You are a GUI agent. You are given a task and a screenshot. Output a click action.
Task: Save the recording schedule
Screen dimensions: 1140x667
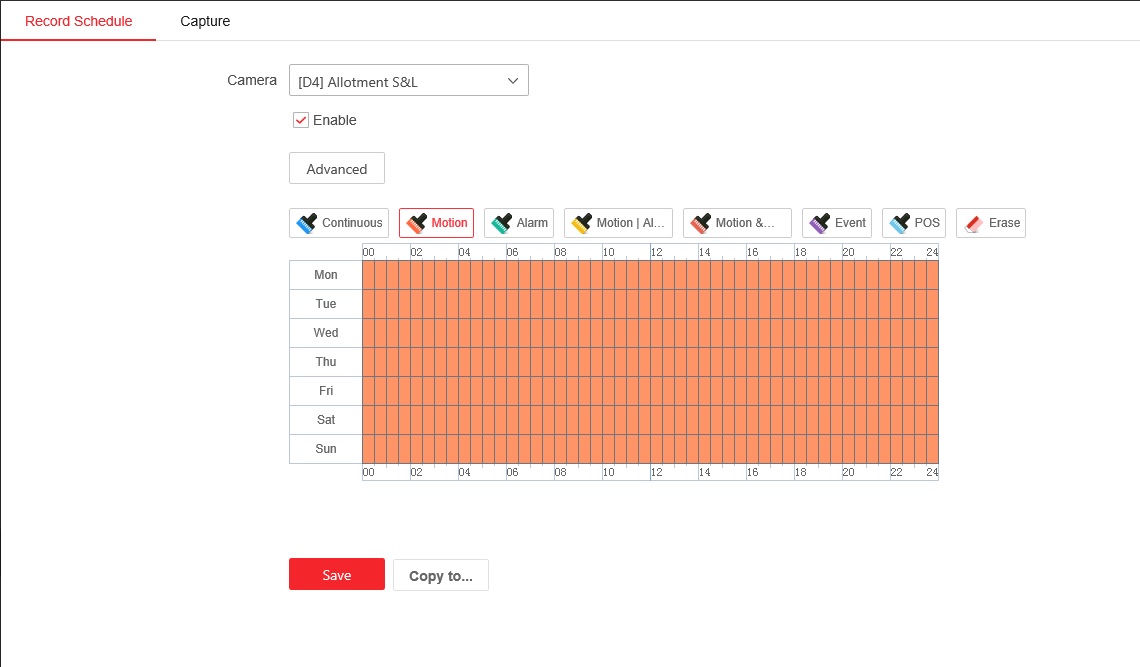(x=337, y=575)
